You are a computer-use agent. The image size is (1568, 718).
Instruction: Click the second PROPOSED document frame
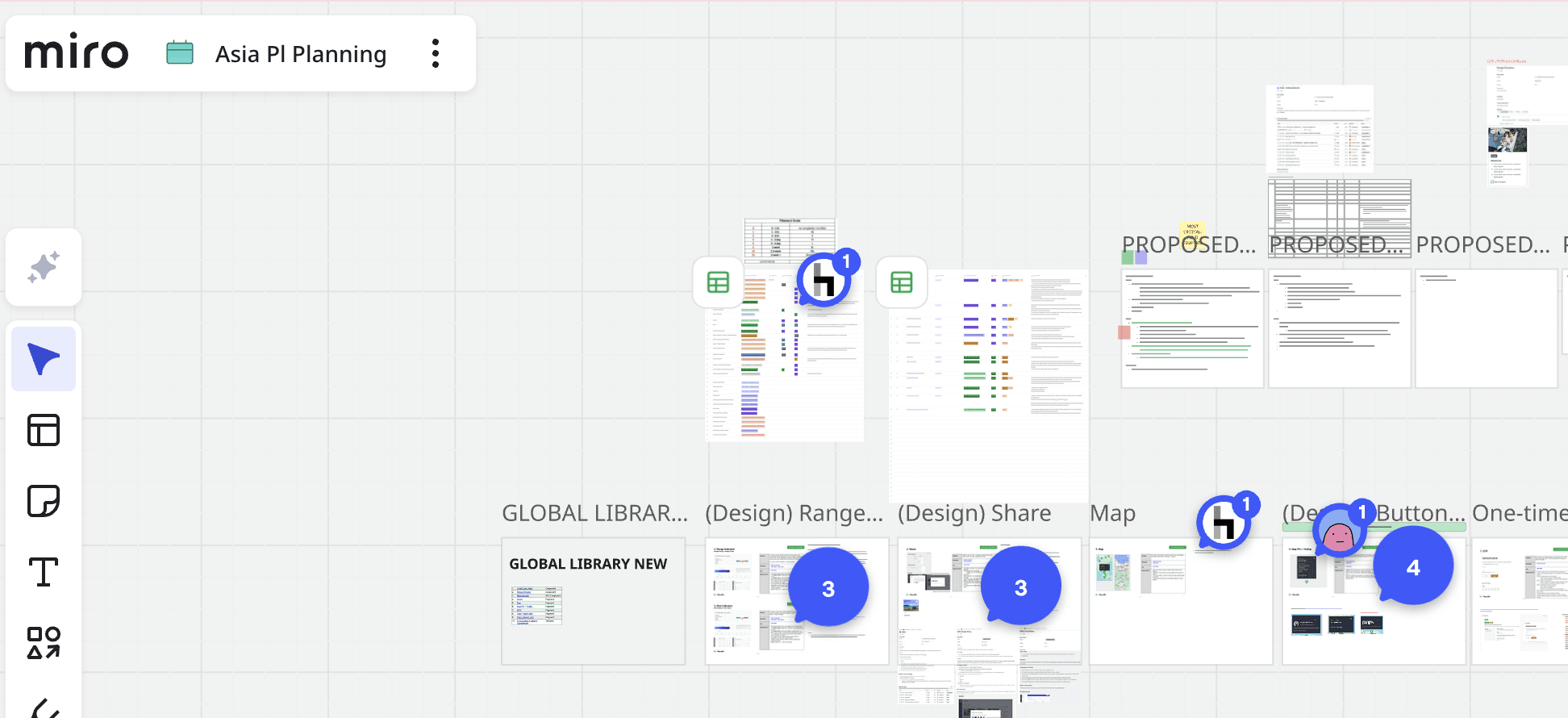(1340, 328)
